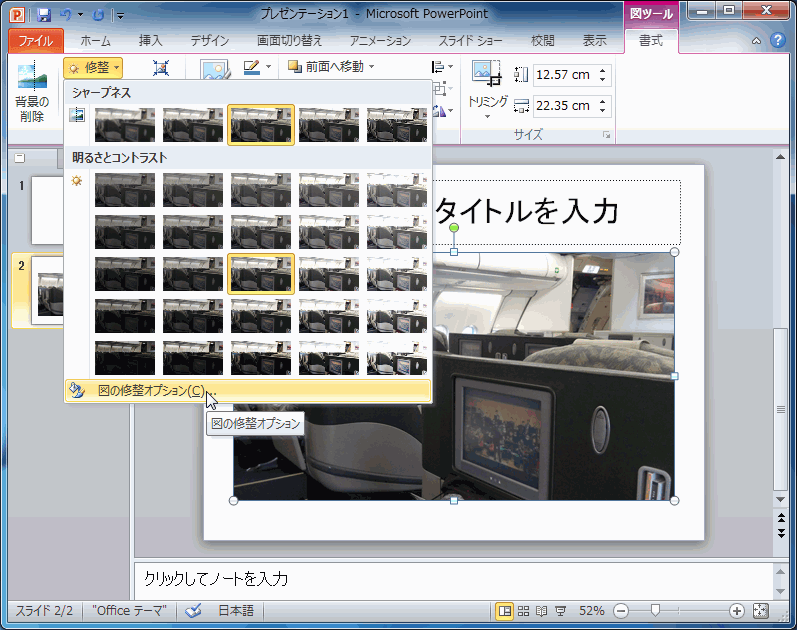Decrease width with the down stepper arrow
797x630 pixels.
point(603,111)
